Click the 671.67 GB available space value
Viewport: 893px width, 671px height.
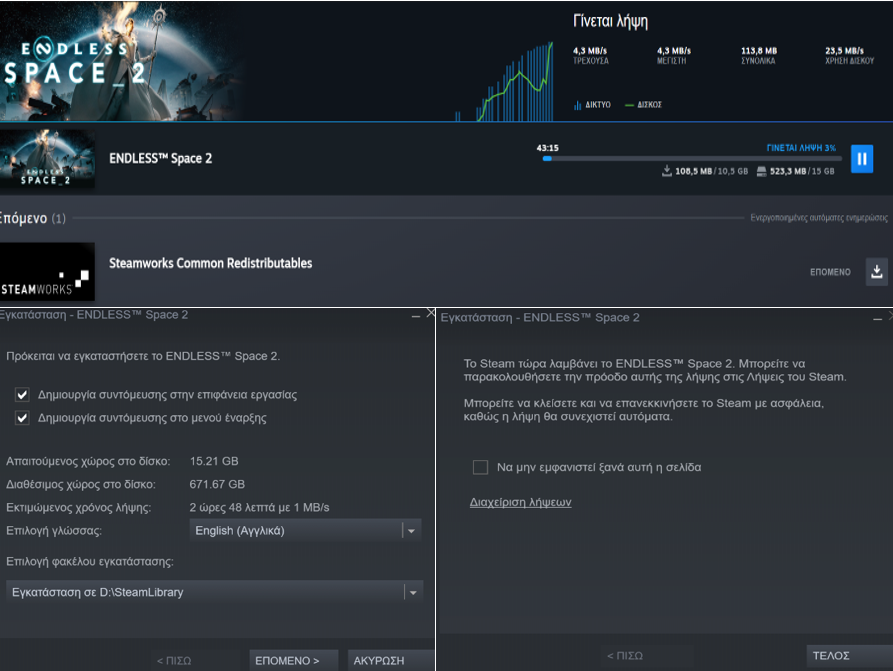[x=217, y=484]
